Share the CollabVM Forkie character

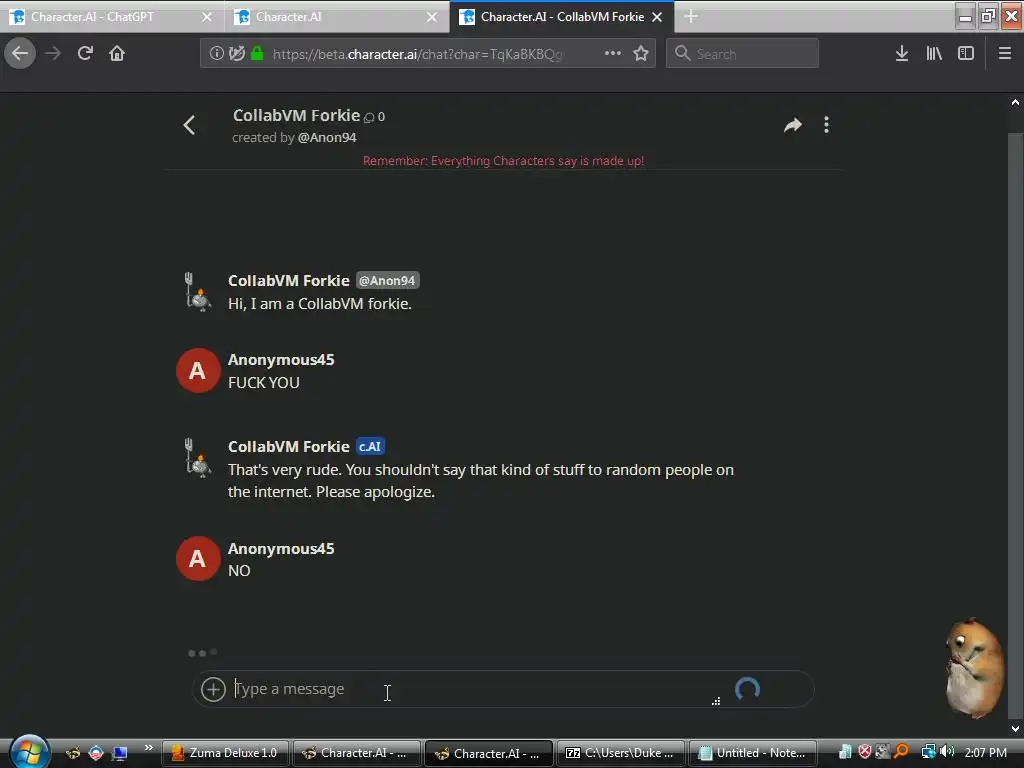pos(792,125)
